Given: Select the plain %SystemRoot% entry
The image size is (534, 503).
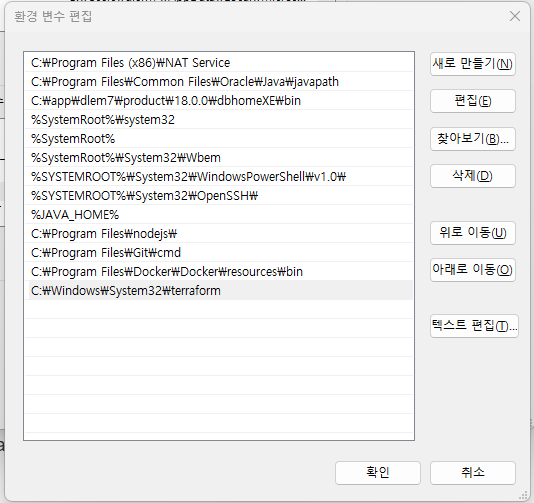Looking at the screenshot, I should [x=219, y=139].
